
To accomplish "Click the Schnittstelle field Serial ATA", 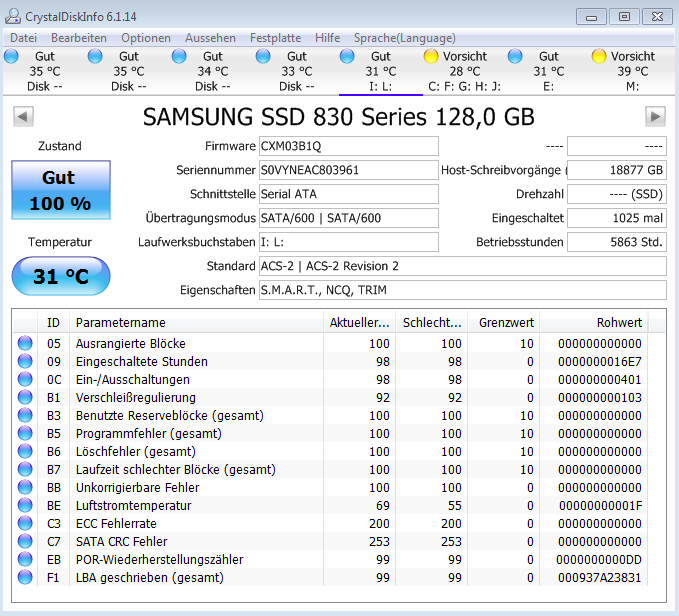I will click(349, 194).
